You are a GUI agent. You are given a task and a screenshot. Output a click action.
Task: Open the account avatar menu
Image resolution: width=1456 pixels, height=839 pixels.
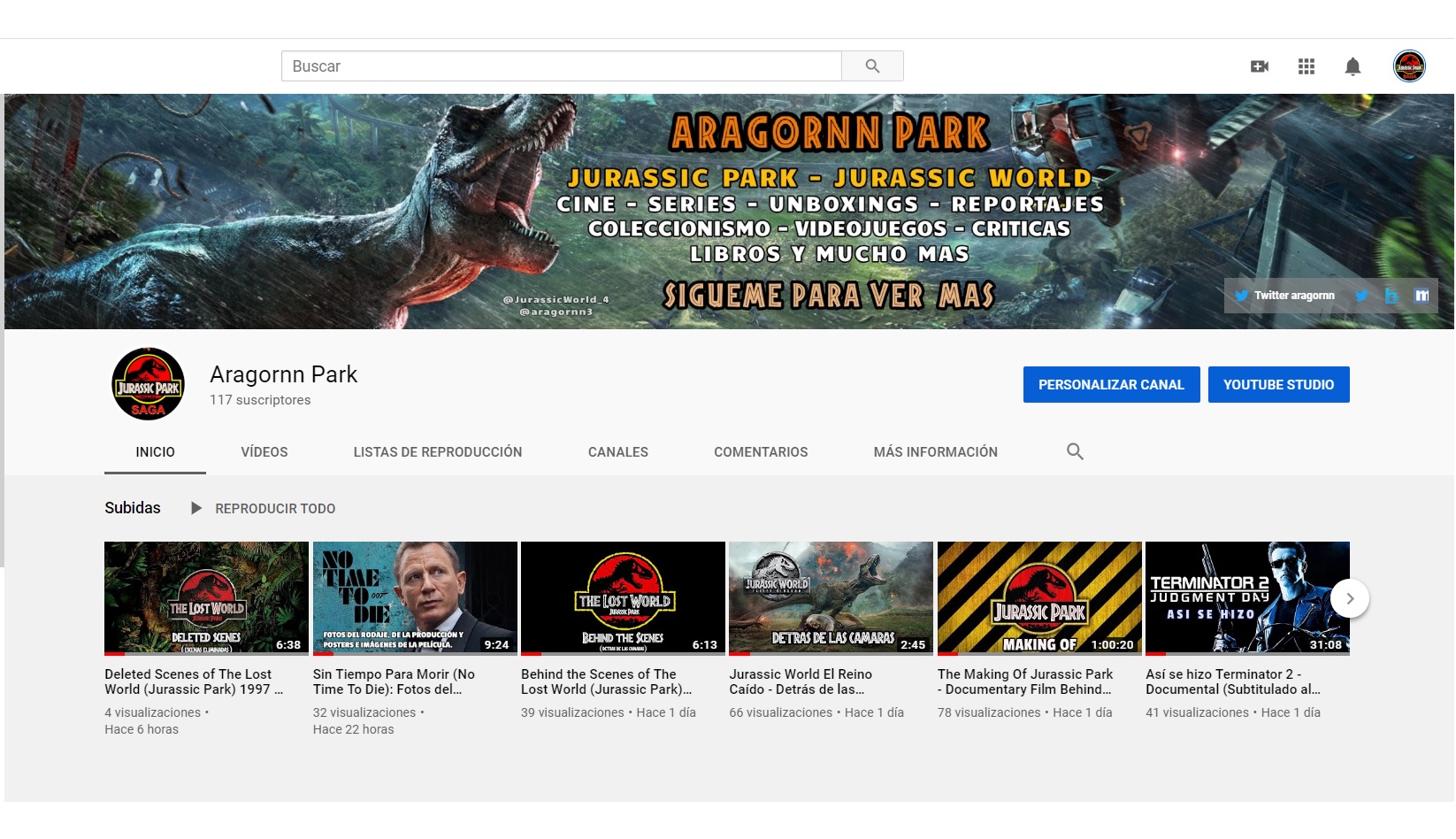pyautogui.click(x=1409, y=66)
